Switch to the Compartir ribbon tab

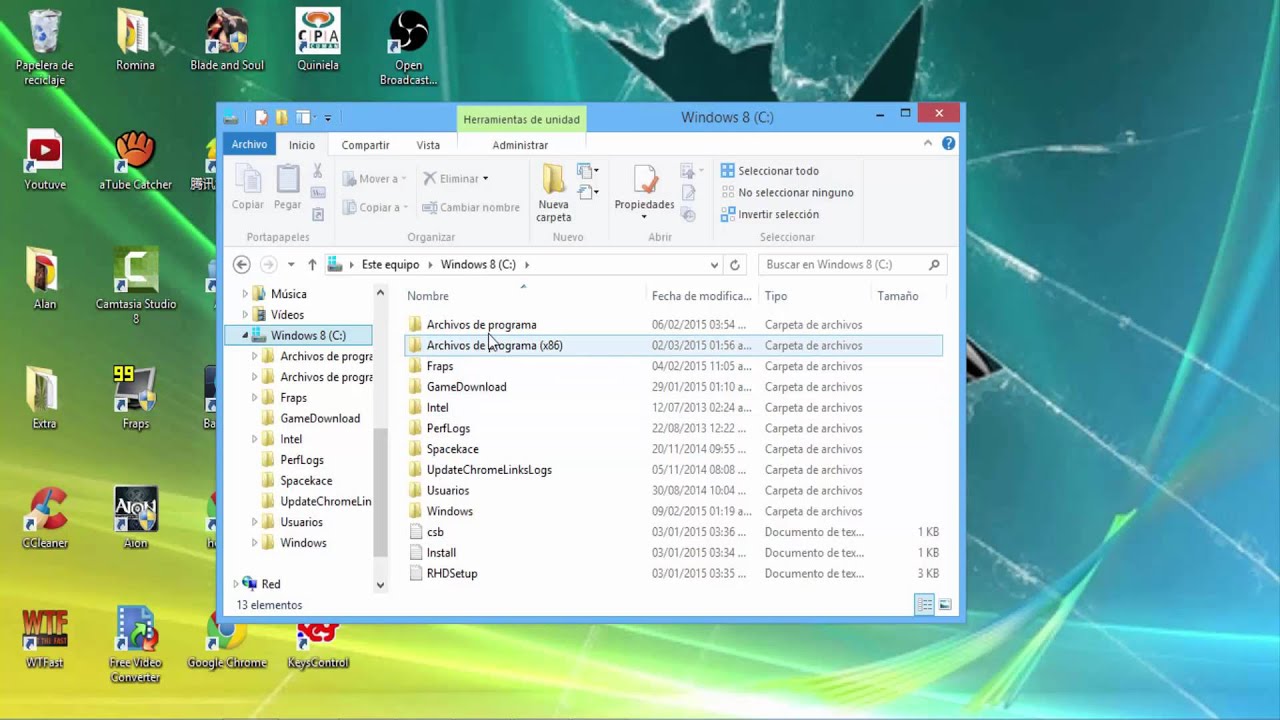365,145
